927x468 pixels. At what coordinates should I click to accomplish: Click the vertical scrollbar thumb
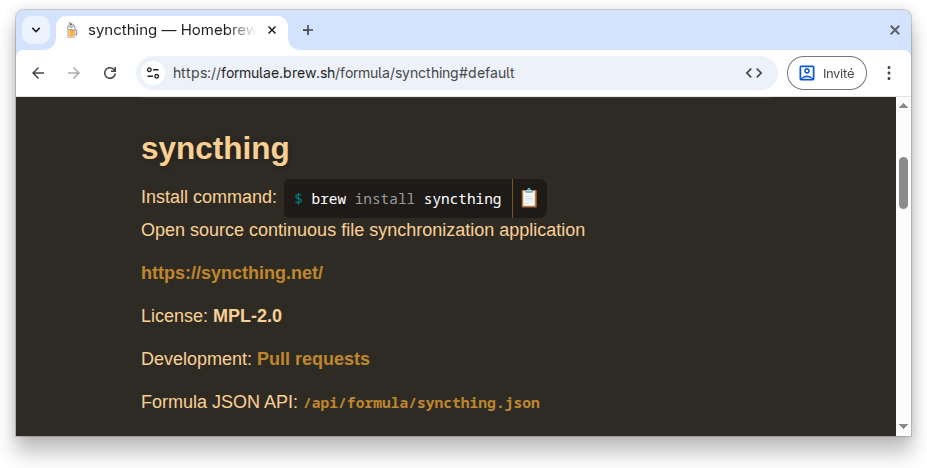pyautogui.click(x=903, y=183)
